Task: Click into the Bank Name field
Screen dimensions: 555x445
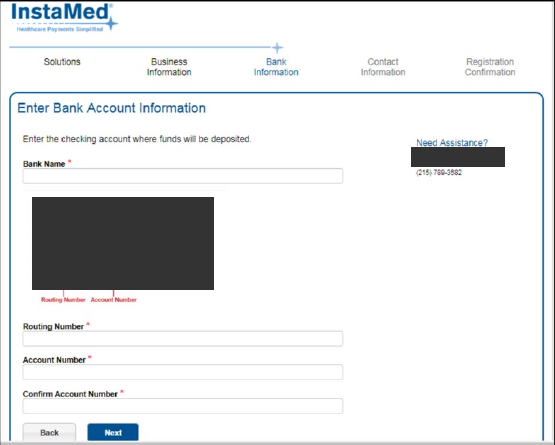Action: (183, 176)
